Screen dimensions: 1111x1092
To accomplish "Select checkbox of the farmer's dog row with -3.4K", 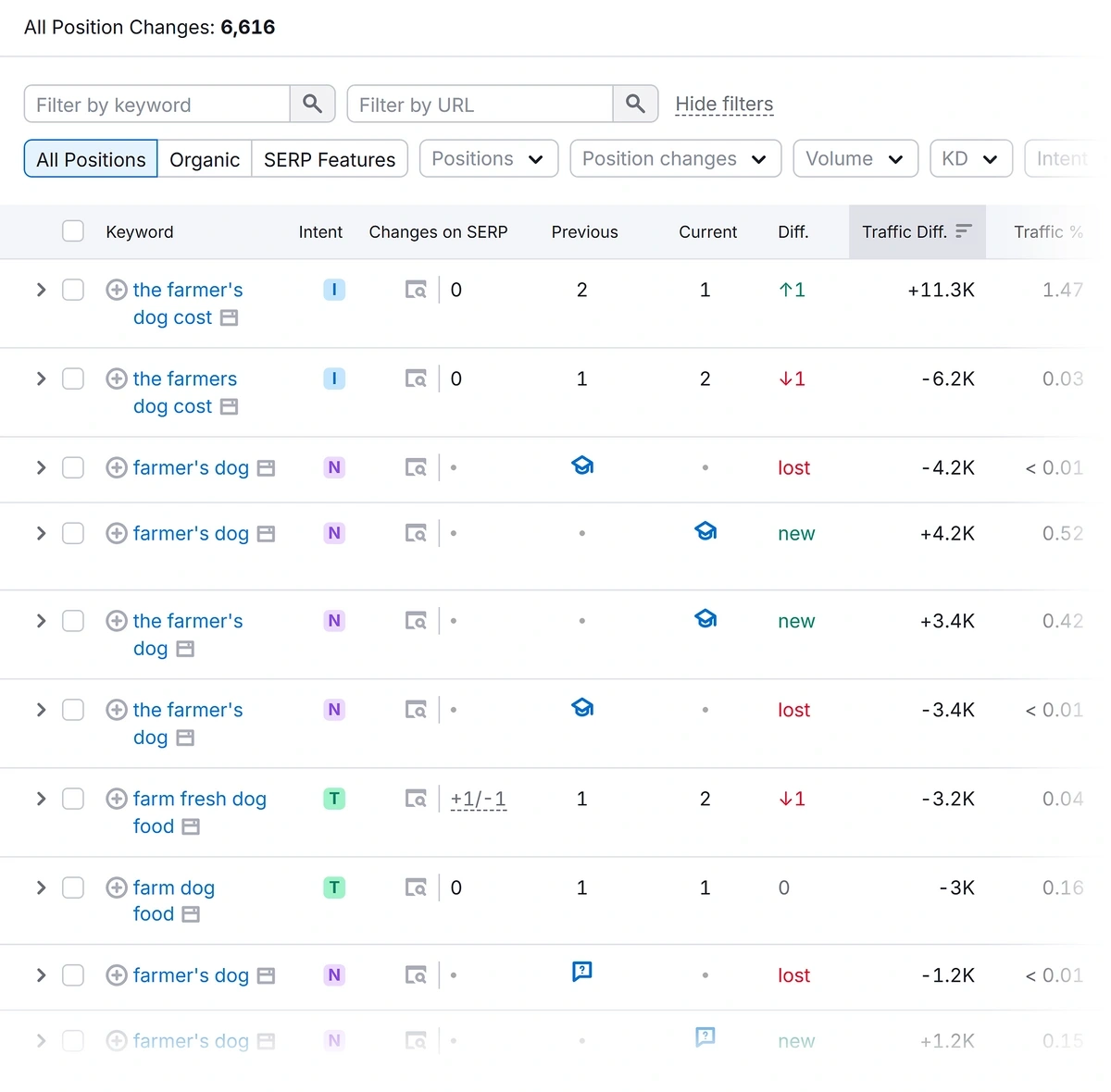I will 73,710.
